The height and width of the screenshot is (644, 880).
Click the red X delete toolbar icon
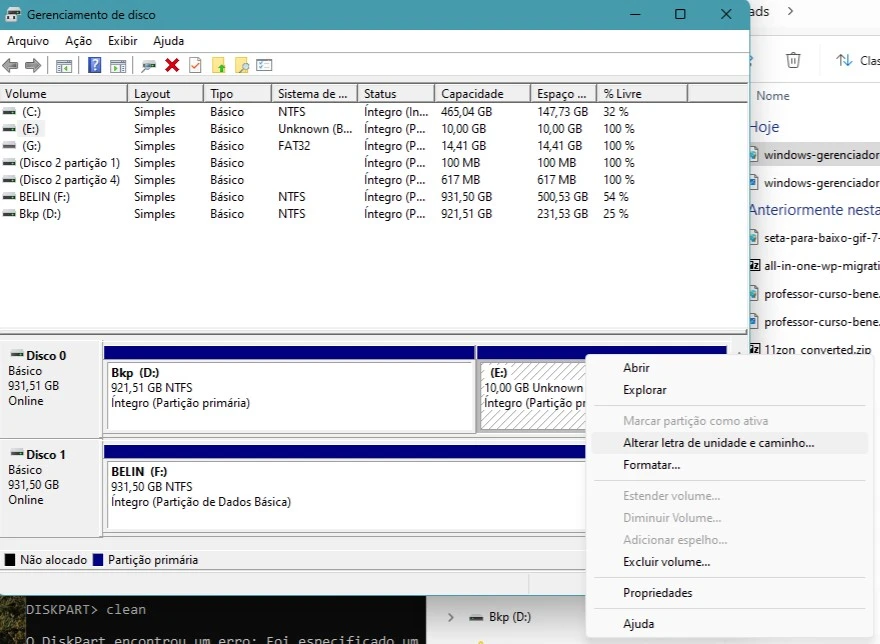(x=172, y=65)
